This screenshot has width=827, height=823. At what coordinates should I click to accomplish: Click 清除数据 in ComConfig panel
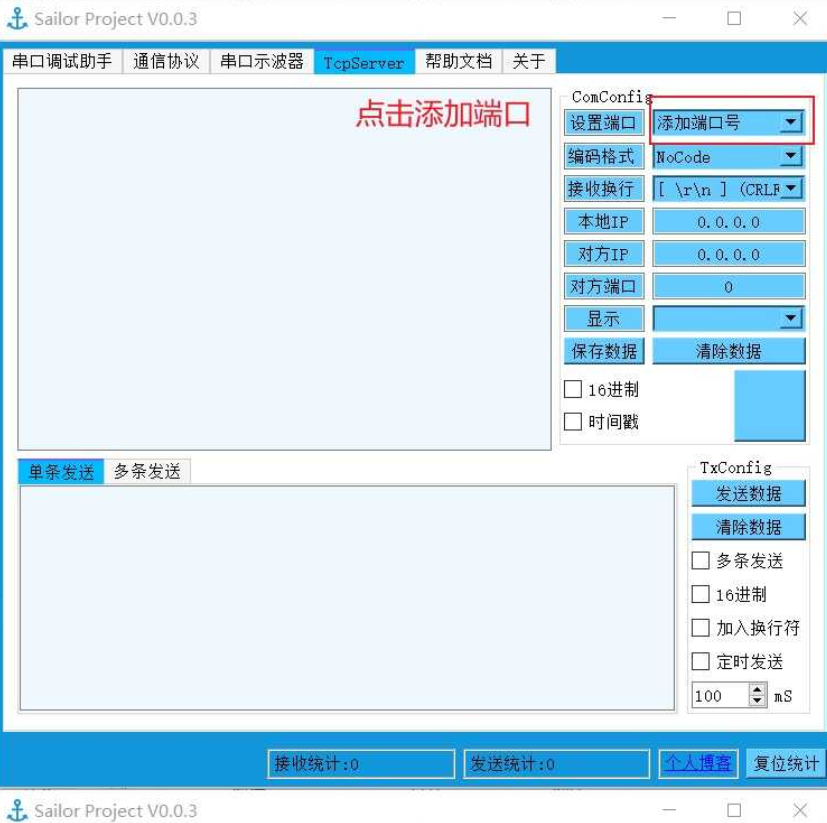point(728,350)
